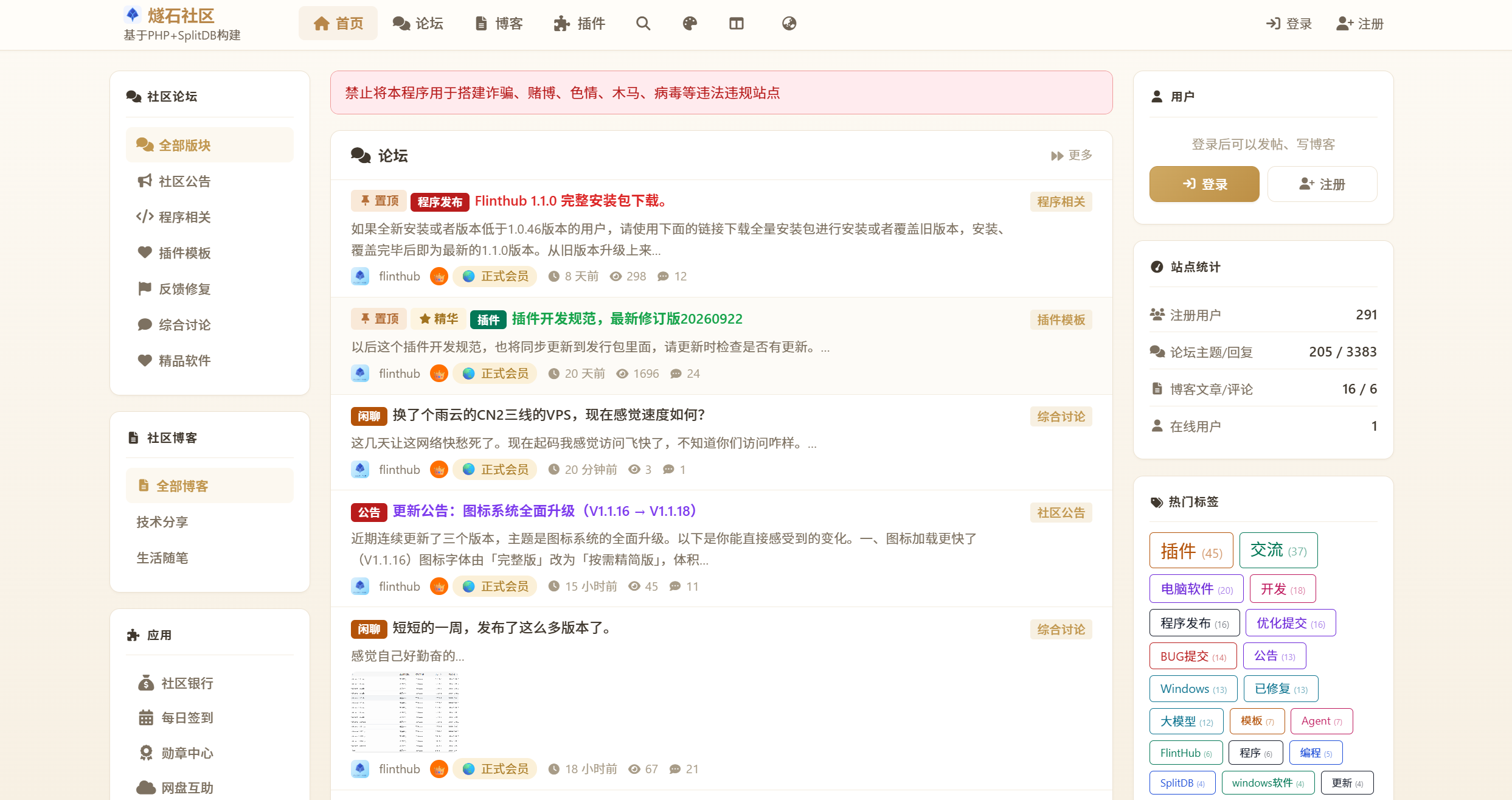Click the BUG提交 (14) tag
The width and height of the screenshot is (1512, 800).
(1193, 656)
